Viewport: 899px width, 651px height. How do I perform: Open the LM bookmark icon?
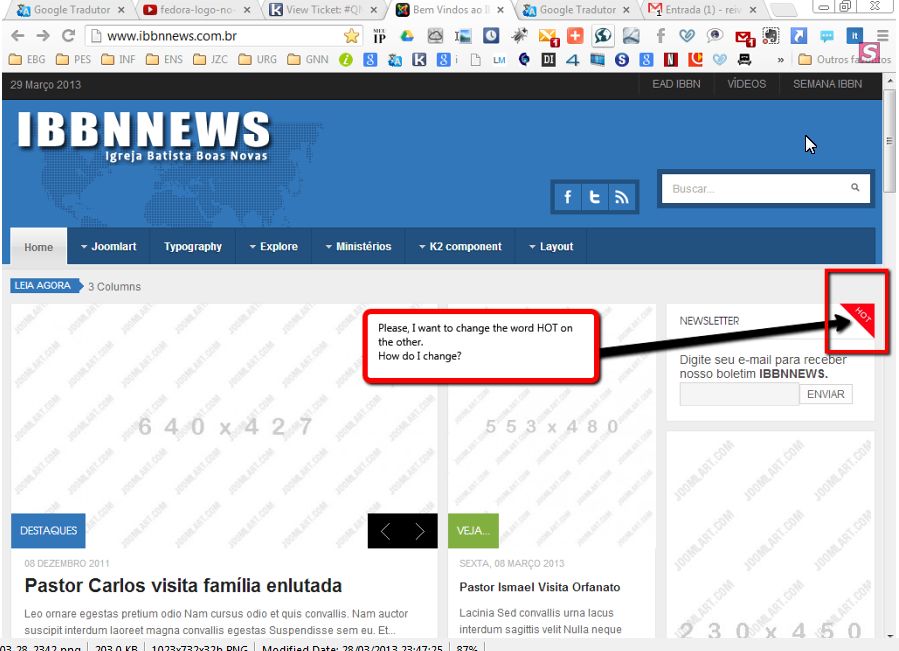[499, 60]
